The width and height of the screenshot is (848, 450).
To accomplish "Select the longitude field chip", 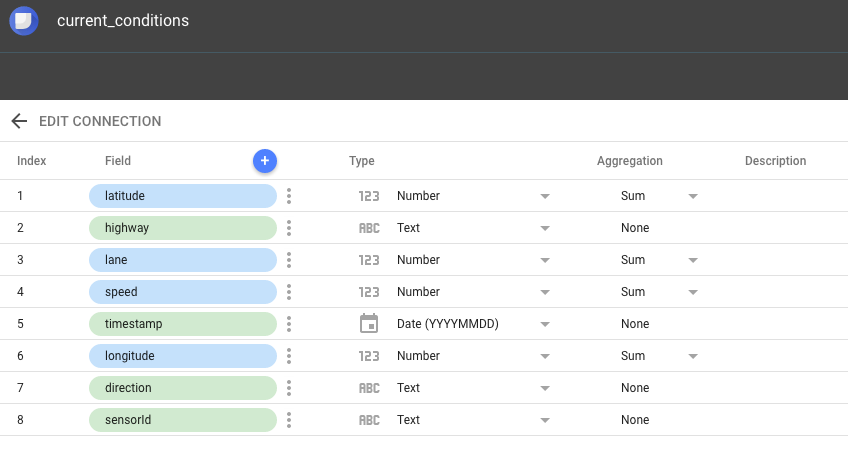I will click(x=183, y=356).
